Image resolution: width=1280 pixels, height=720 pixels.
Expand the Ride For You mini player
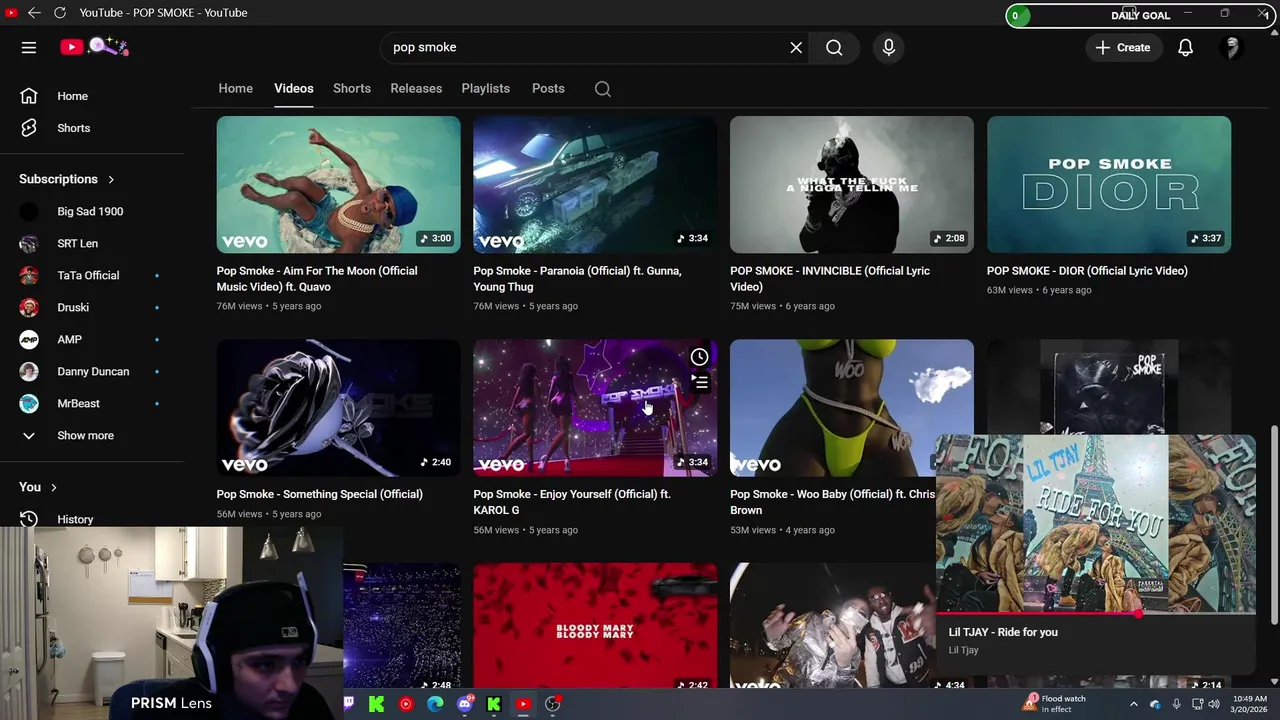click(x=1096, y=523)
